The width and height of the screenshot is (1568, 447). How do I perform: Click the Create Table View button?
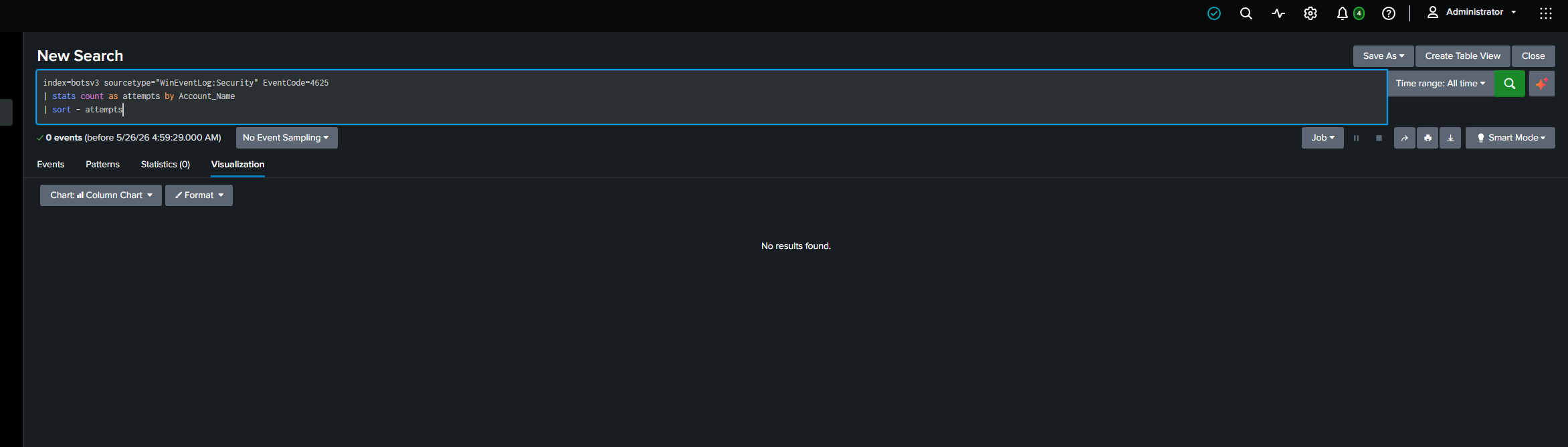1462,56
